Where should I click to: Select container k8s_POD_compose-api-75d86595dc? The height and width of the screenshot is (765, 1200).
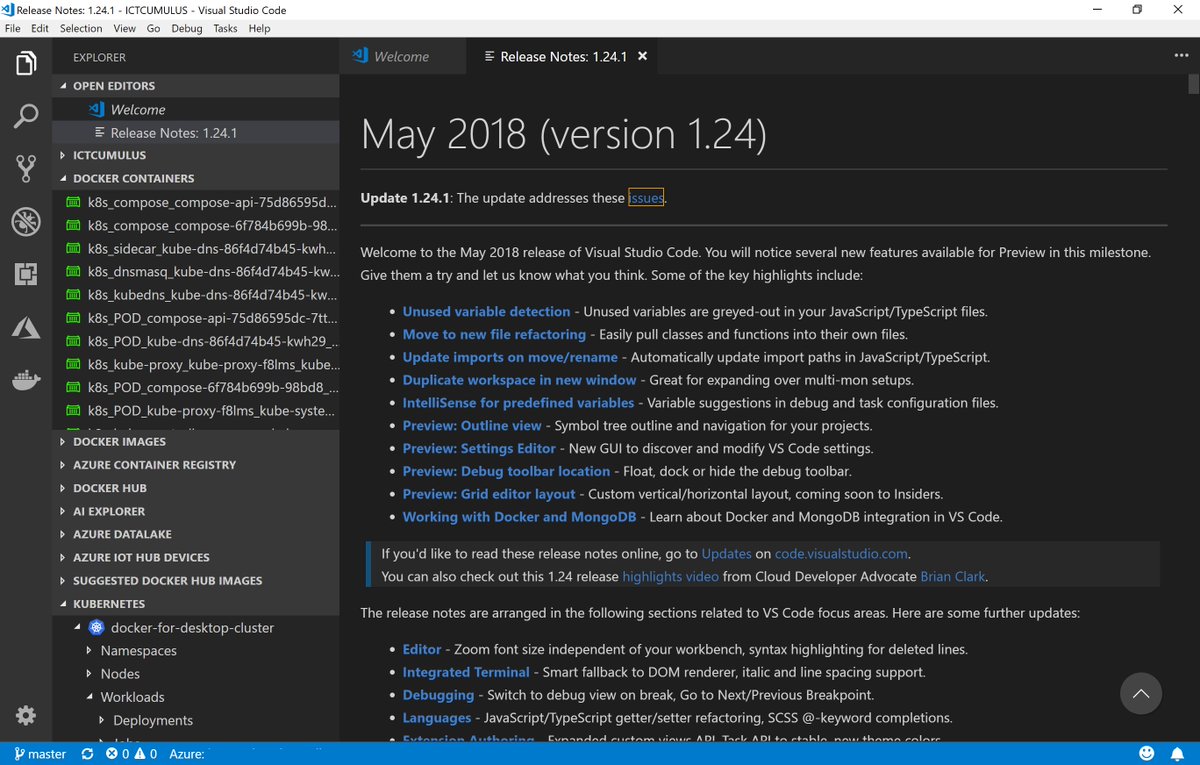coord(196,318)
